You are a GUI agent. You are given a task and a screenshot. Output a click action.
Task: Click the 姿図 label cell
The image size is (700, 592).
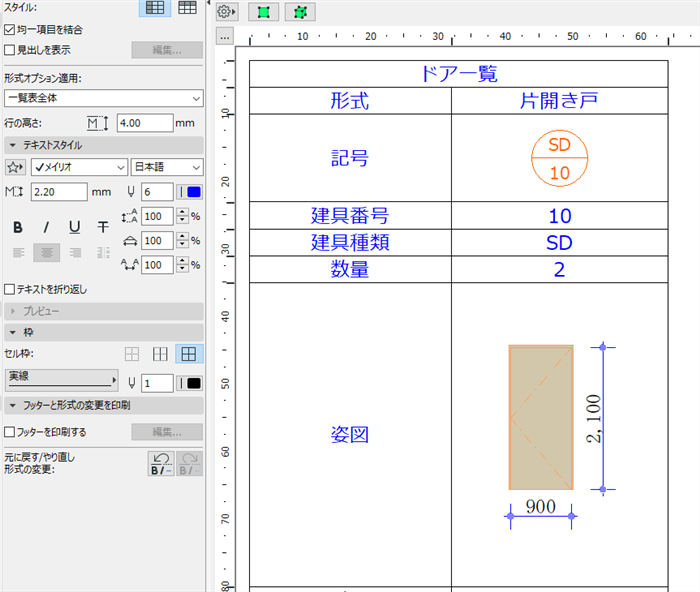click(x=350, y=434)
